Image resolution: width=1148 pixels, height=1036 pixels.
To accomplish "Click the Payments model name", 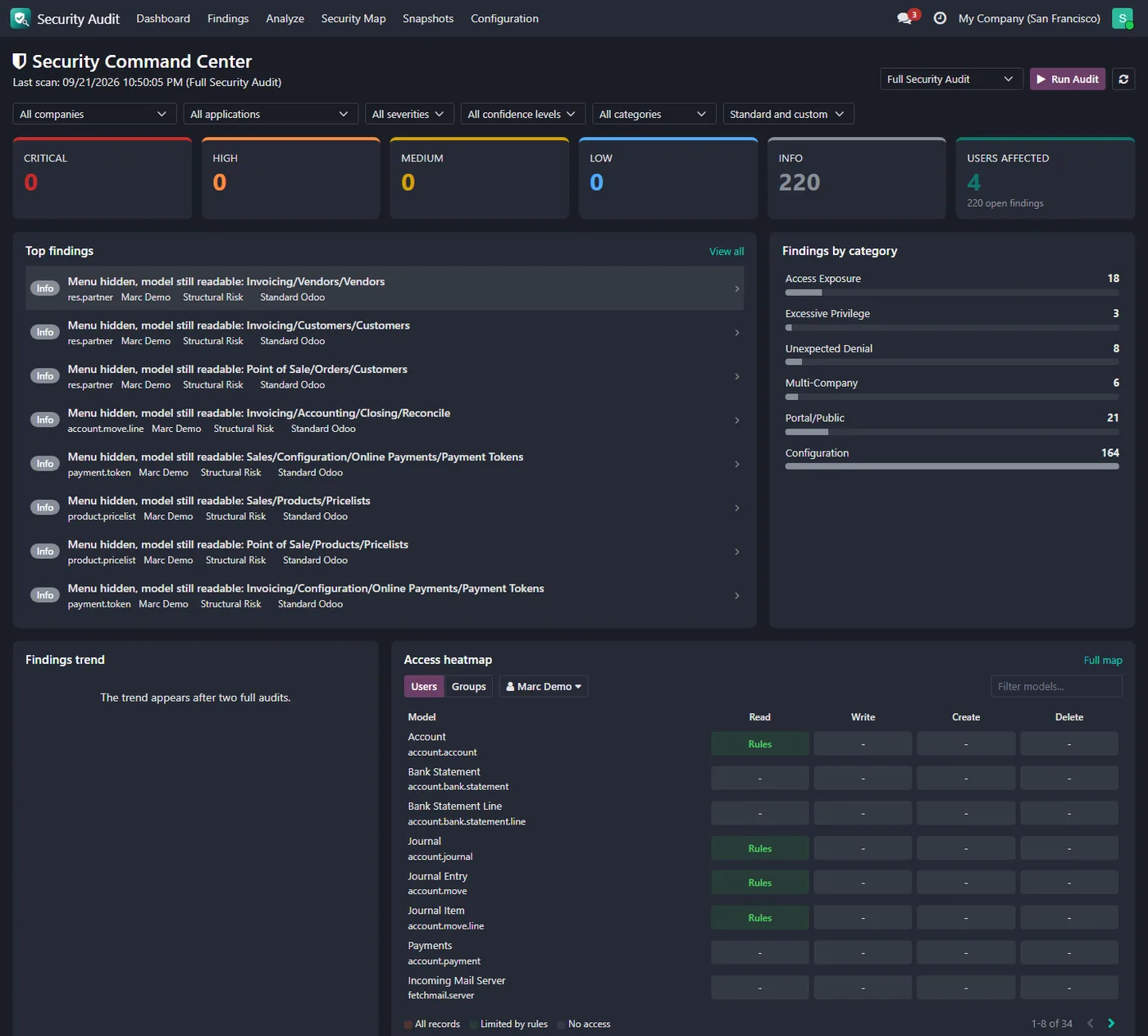I will click(430, 946).
